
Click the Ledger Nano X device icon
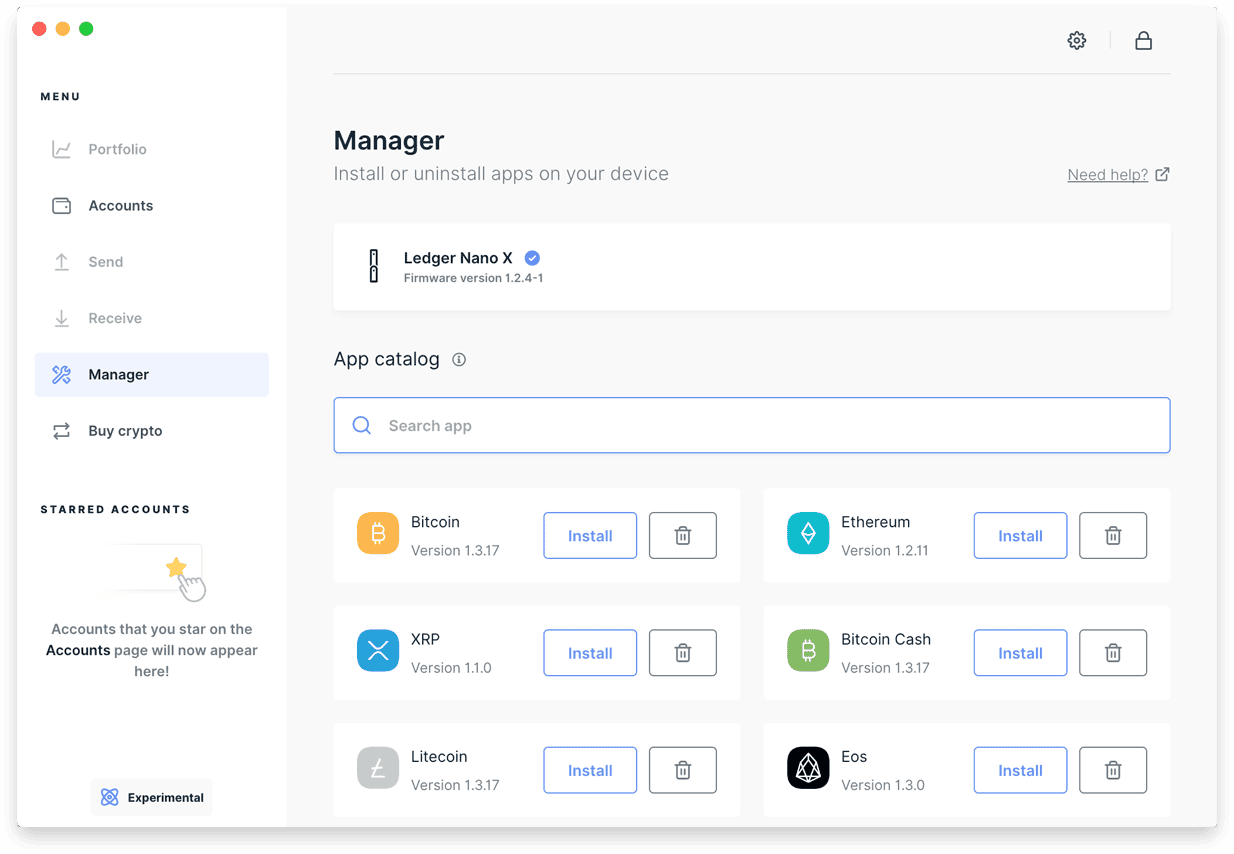point(374,266)
